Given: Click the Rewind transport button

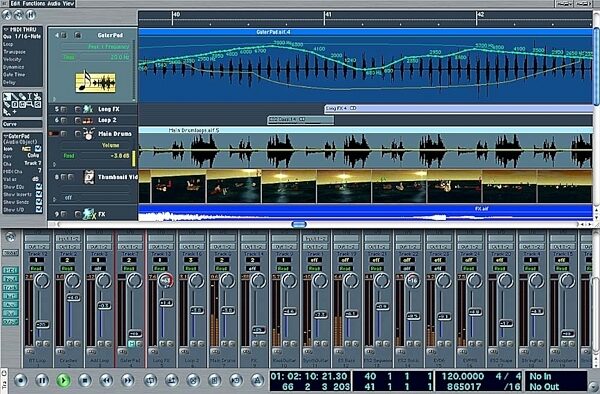Looking at the screenshot, I should tap(106, 380).
